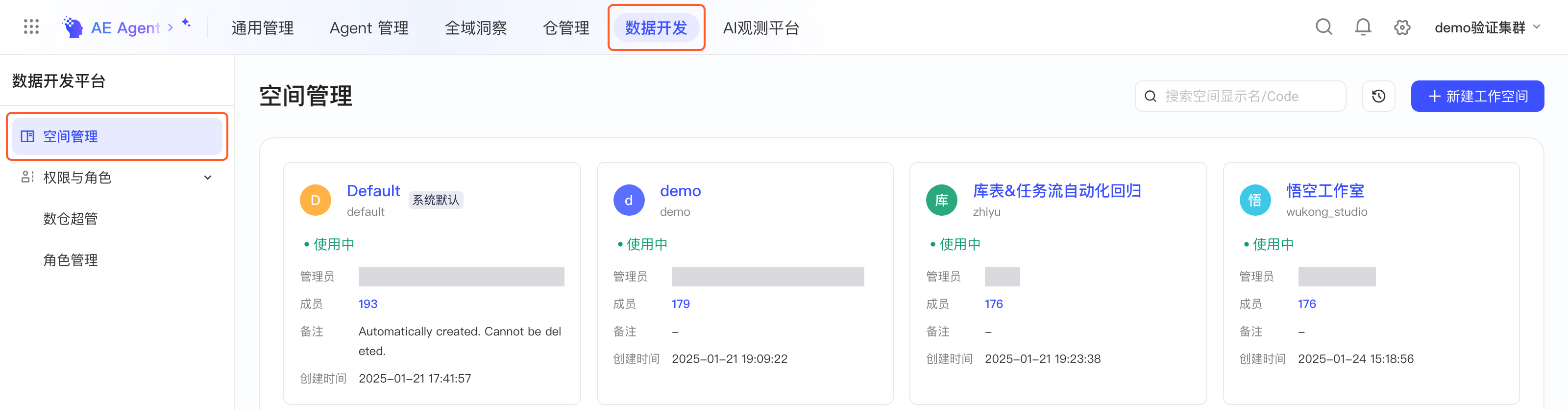Image resolution: width=1568 pixels, height=410 pixels.
Task: Click the 系统默认 tag on Default
Action: (436, 200)
